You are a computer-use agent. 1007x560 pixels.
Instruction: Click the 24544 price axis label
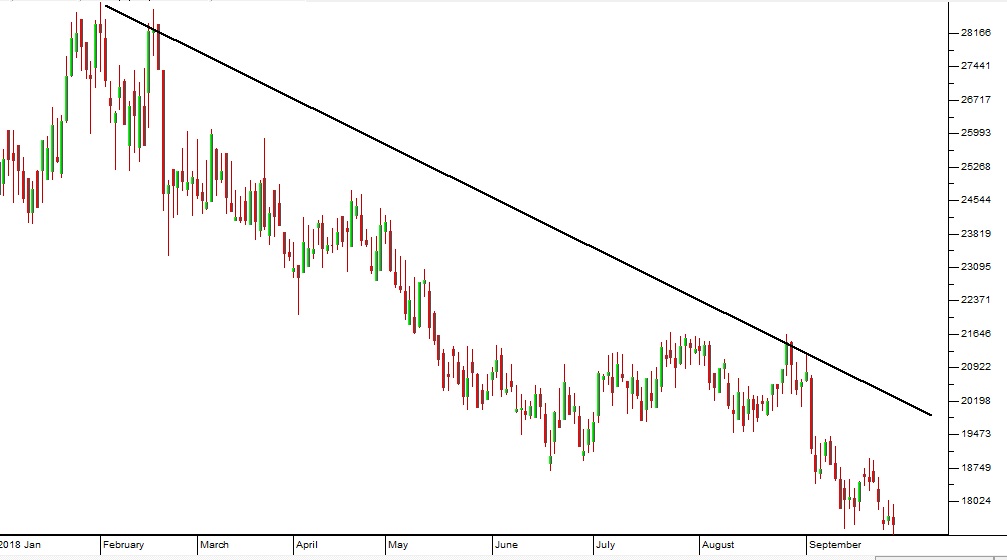[976, 200]
